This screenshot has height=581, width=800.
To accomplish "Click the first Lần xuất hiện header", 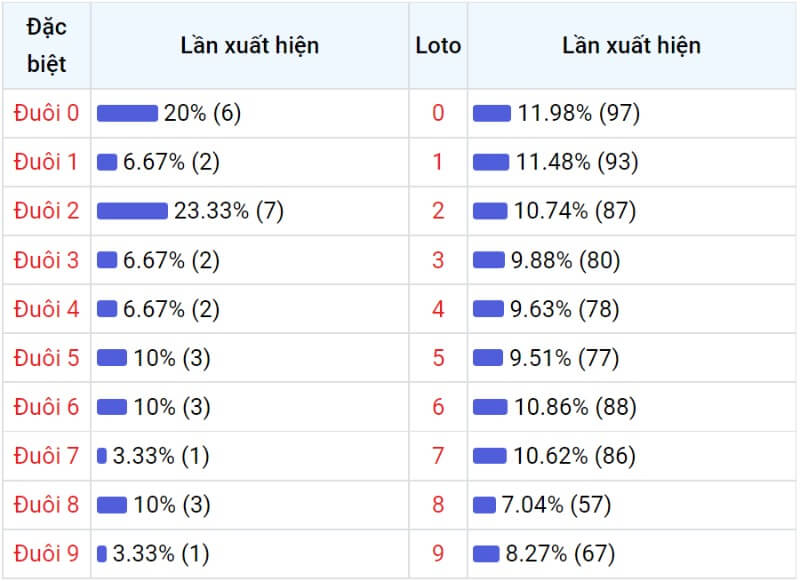I will [250, 45].
